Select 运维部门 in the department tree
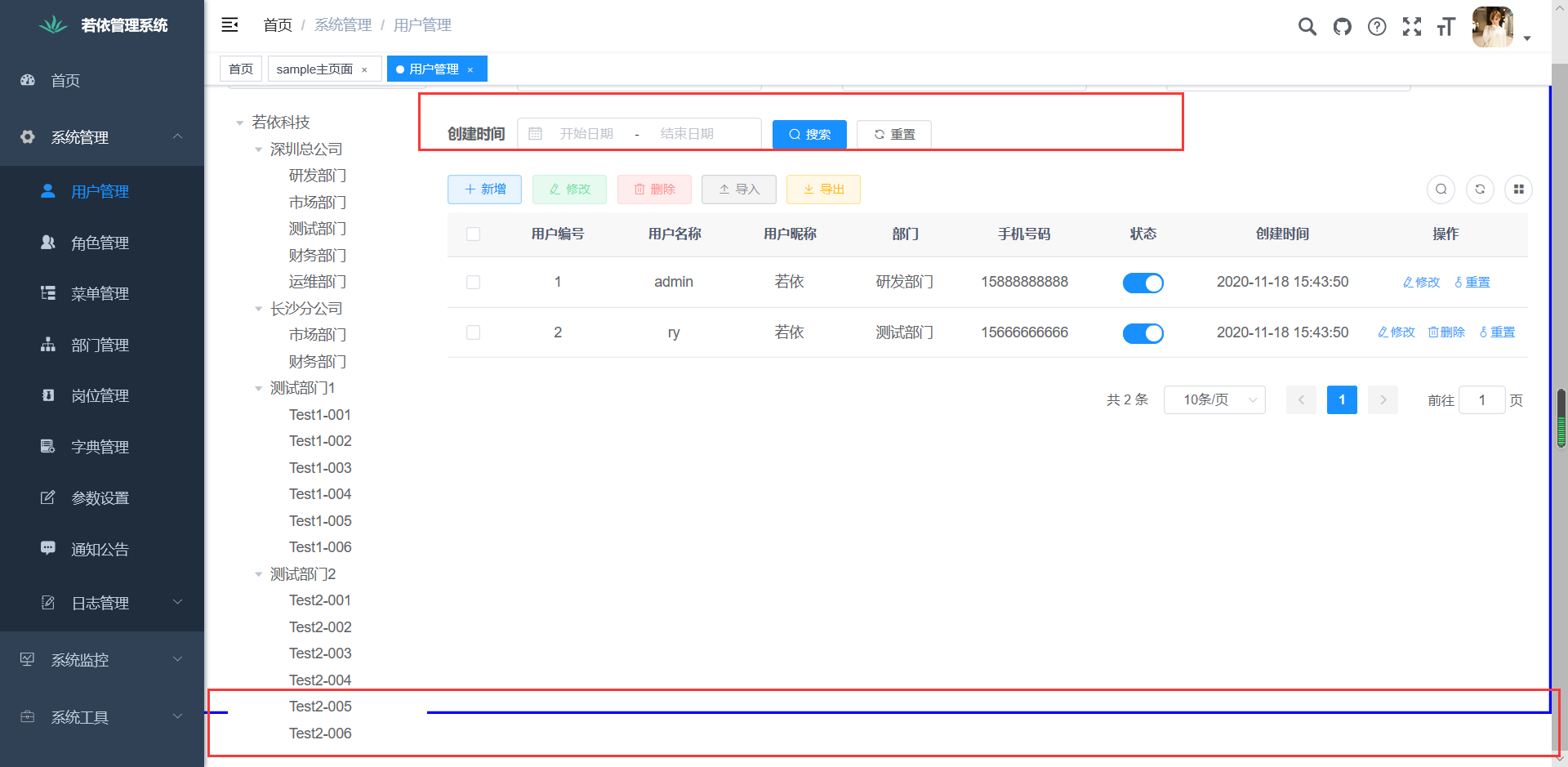 click(x=318, y=282)
